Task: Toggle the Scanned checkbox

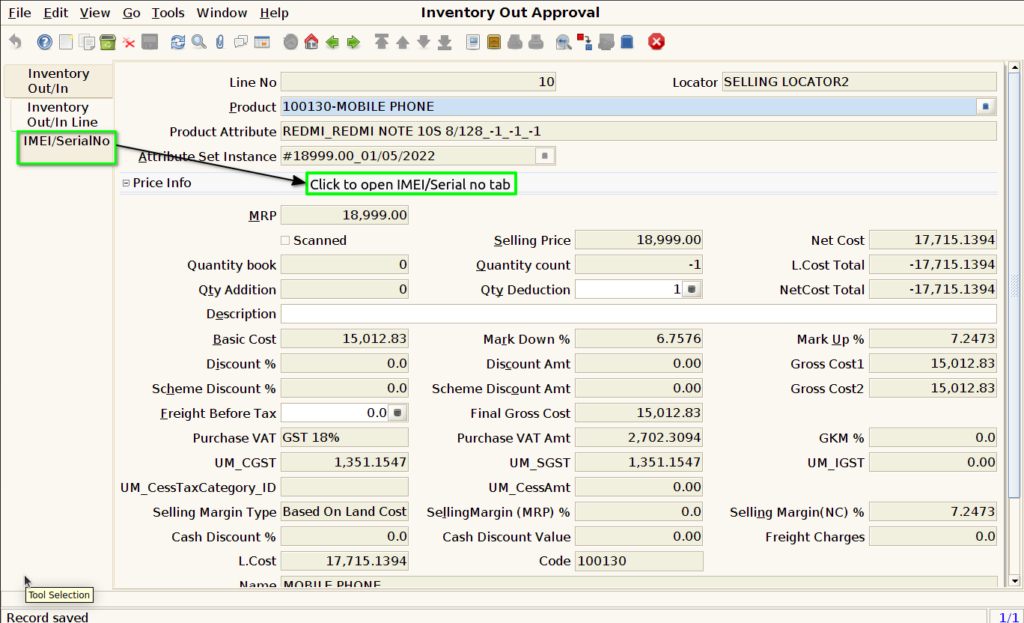Action: pos(285,240)
